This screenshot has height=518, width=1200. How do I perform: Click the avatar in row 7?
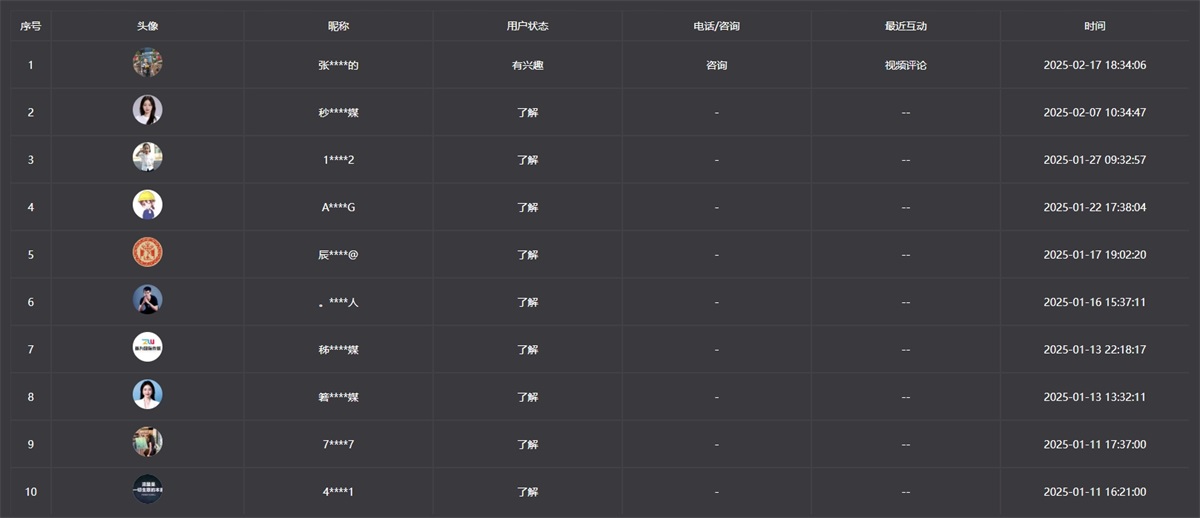click(147, 347)
